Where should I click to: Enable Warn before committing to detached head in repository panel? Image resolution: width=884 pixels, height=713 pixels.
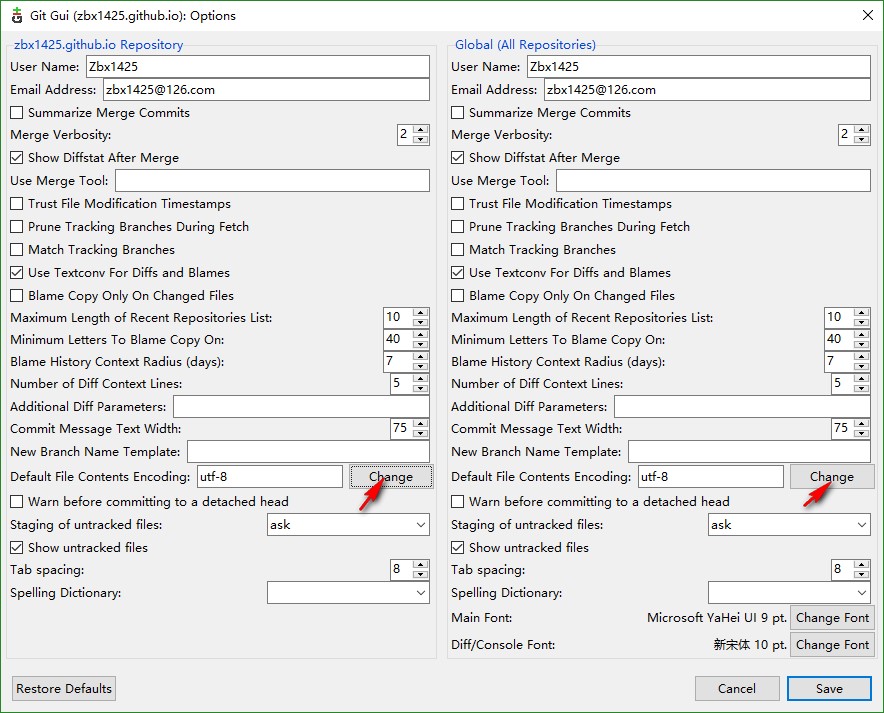click(x=17, y=502)
